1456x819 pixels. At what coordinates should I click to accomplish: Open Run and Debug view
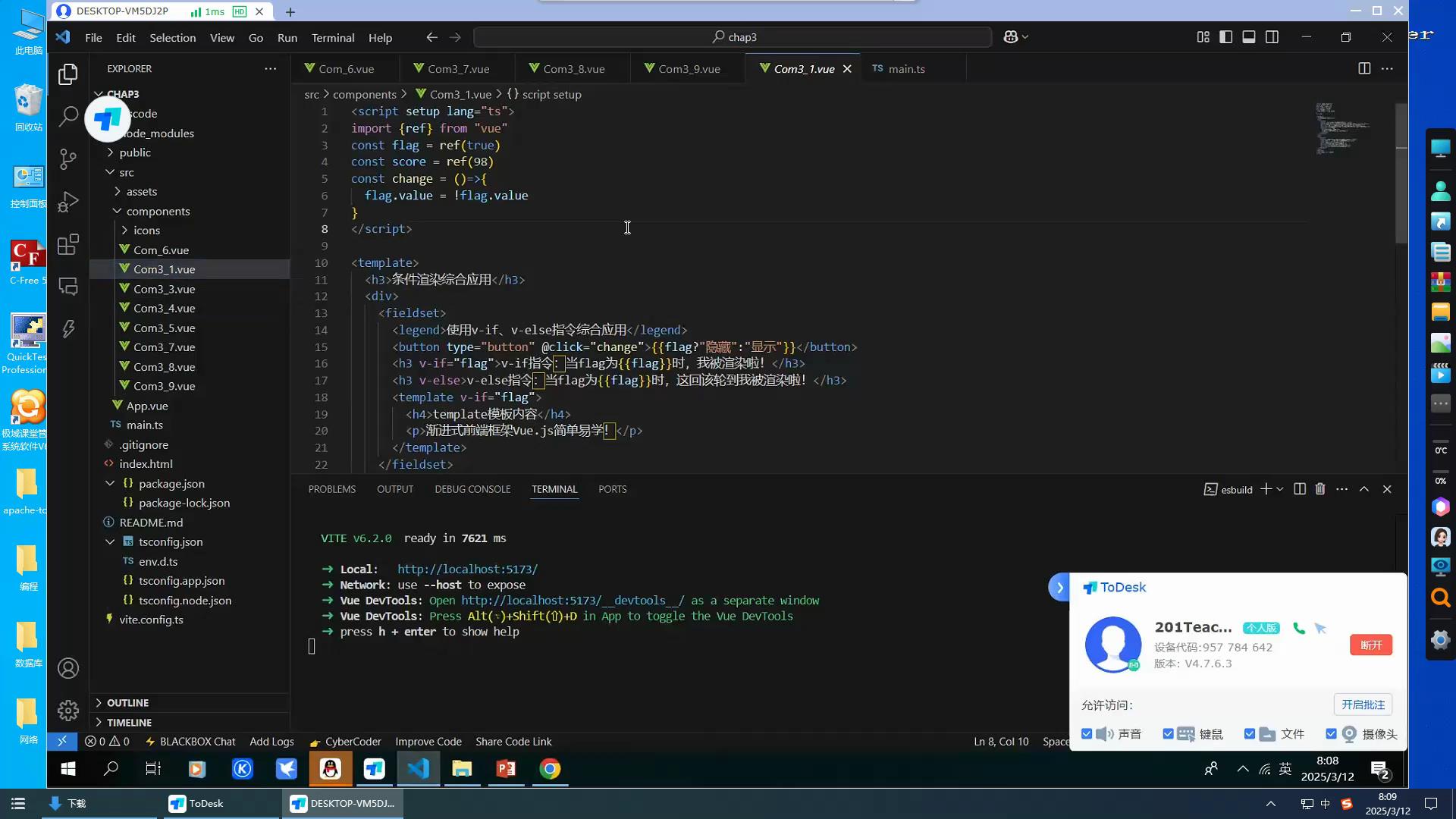pyautogui.click(x=68, y=202)
